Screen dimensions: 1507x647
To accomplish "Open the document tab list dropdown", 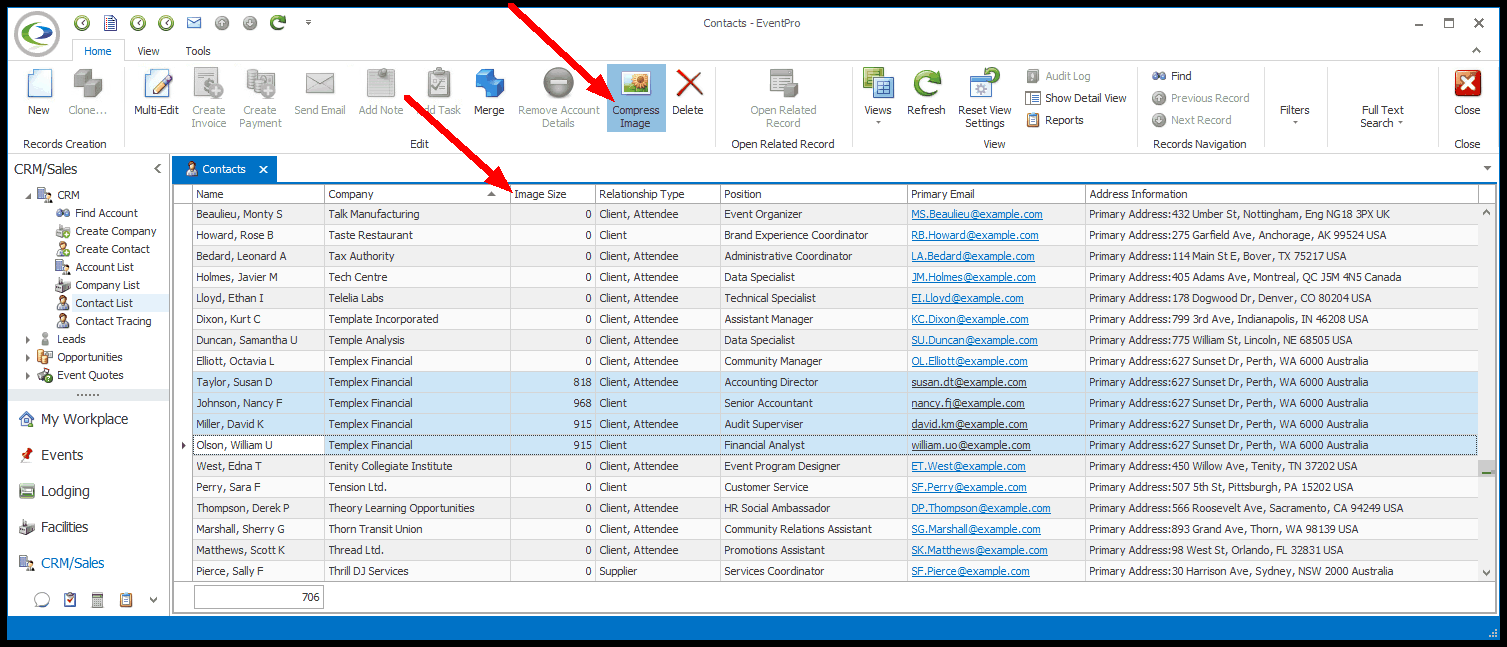I will point(1487,168).
